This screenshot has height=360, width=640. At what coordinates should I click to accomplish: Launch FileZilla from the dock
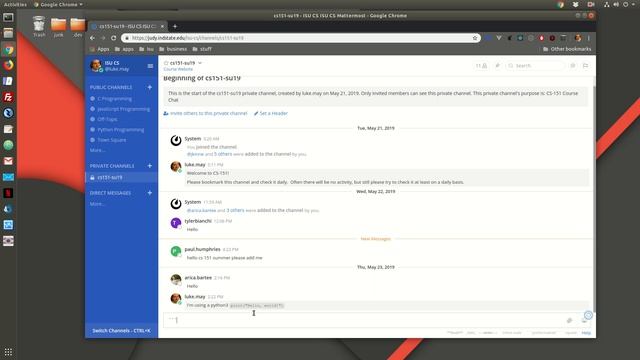[8, 97]
